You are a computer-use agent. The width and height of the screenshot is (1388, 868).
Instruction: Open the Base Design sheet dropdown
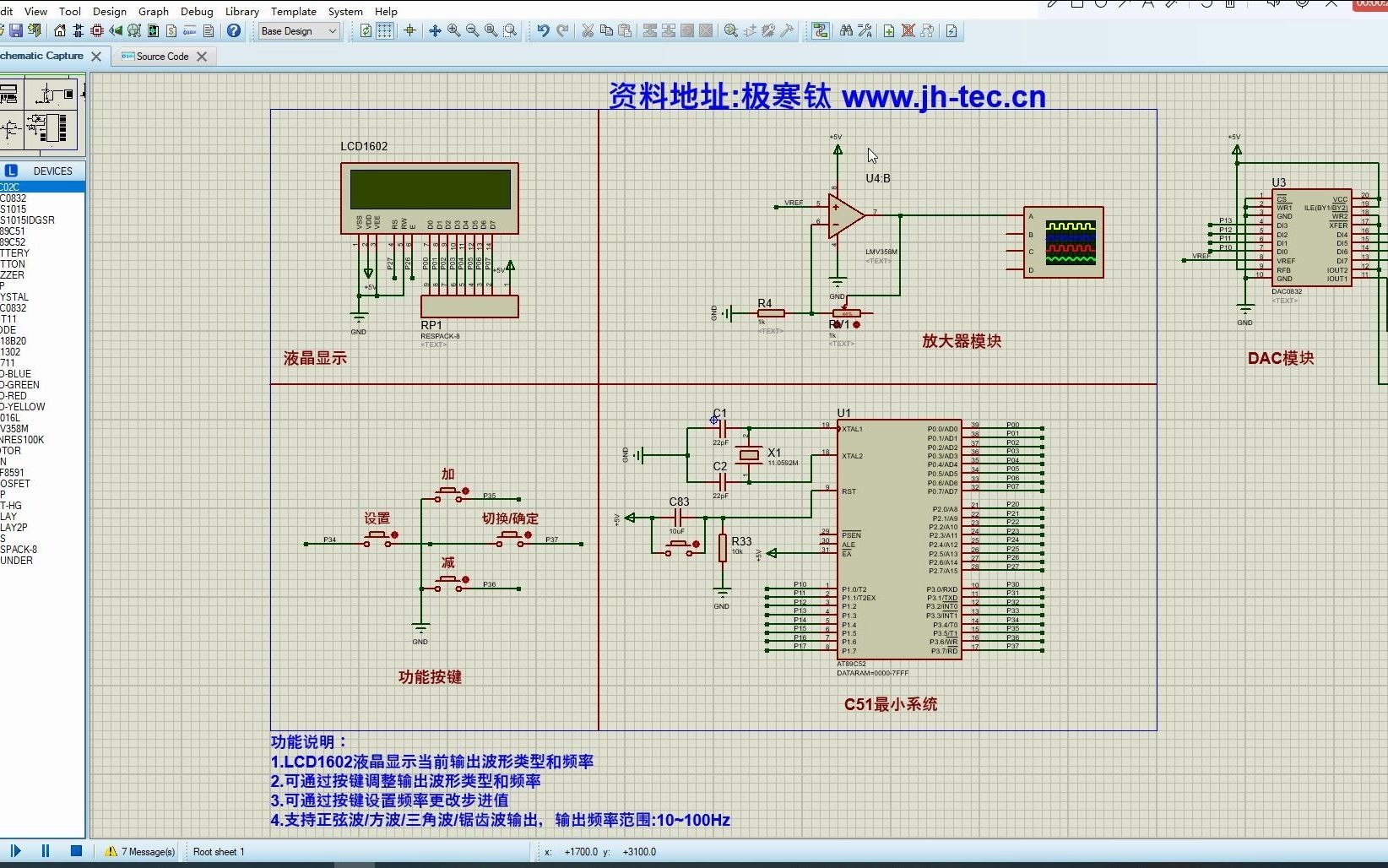(333, 31)
